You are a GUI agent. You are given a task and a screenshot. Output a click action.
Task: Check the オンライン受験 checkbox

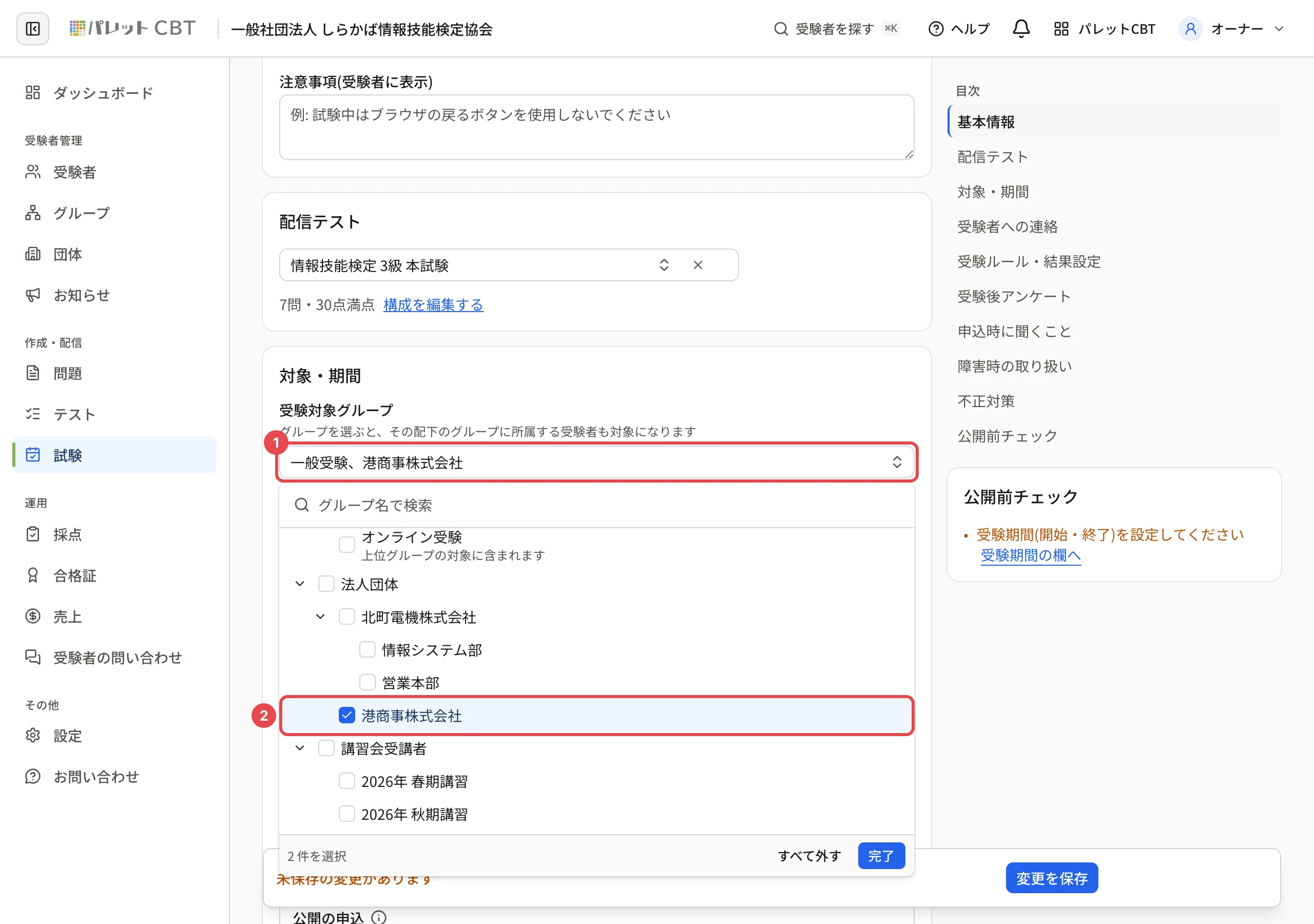click(347, 545)
